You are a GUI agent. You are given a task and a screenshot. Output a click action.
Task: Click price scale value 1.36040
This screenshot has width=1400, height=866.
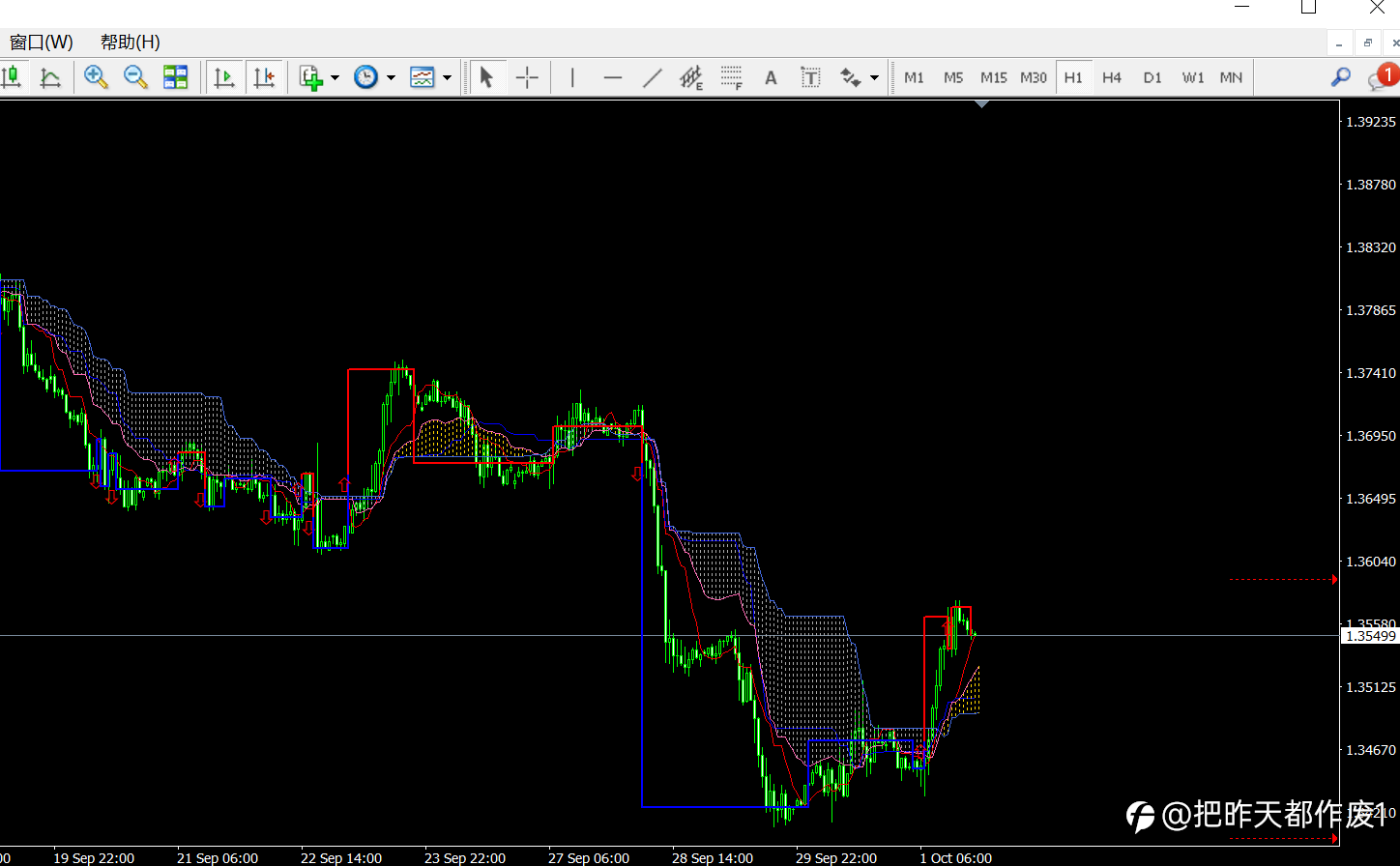coord(1371,562)
